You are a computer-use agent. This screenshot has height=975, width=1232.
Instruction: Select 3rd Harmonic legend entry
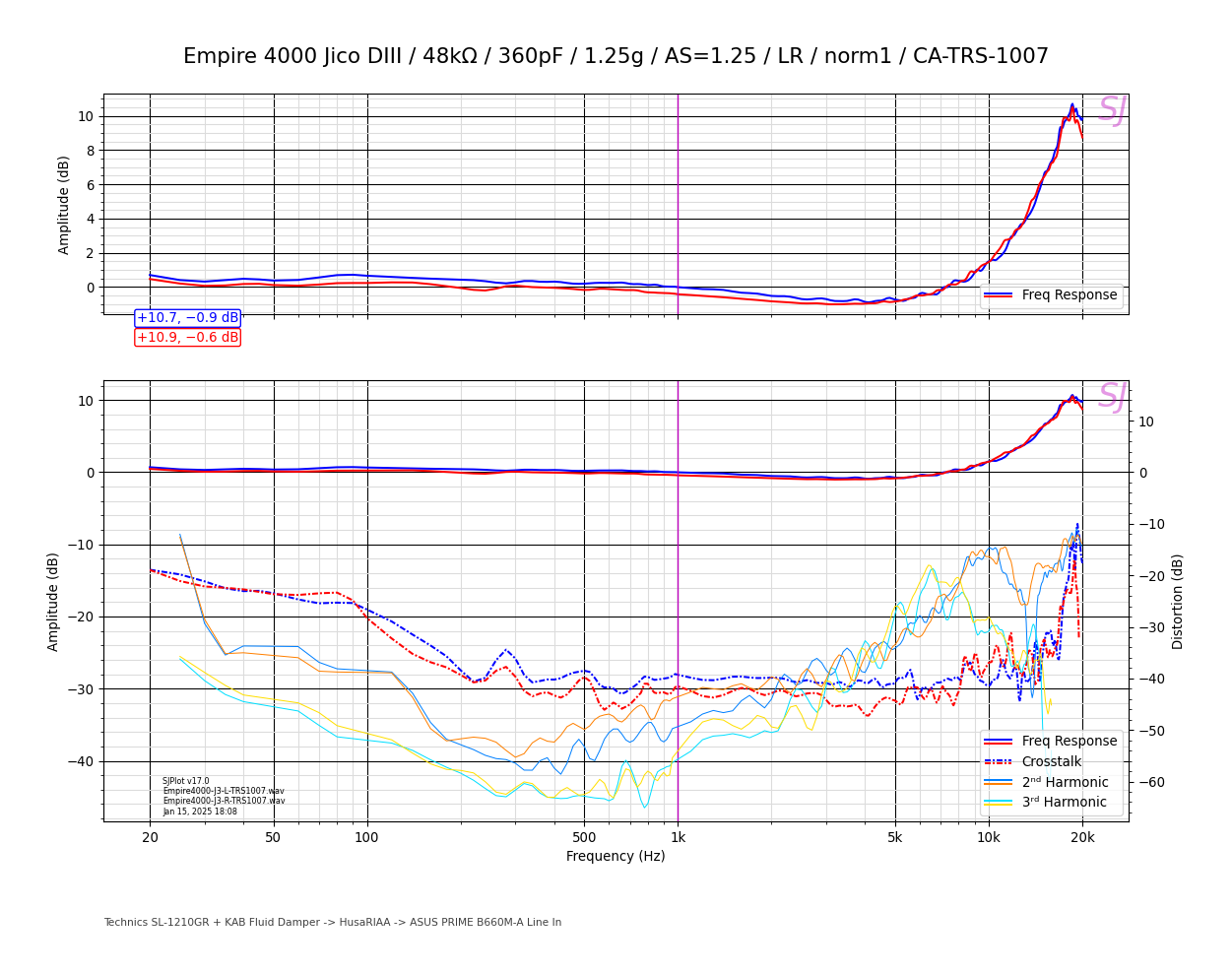tap(1064, 803)
